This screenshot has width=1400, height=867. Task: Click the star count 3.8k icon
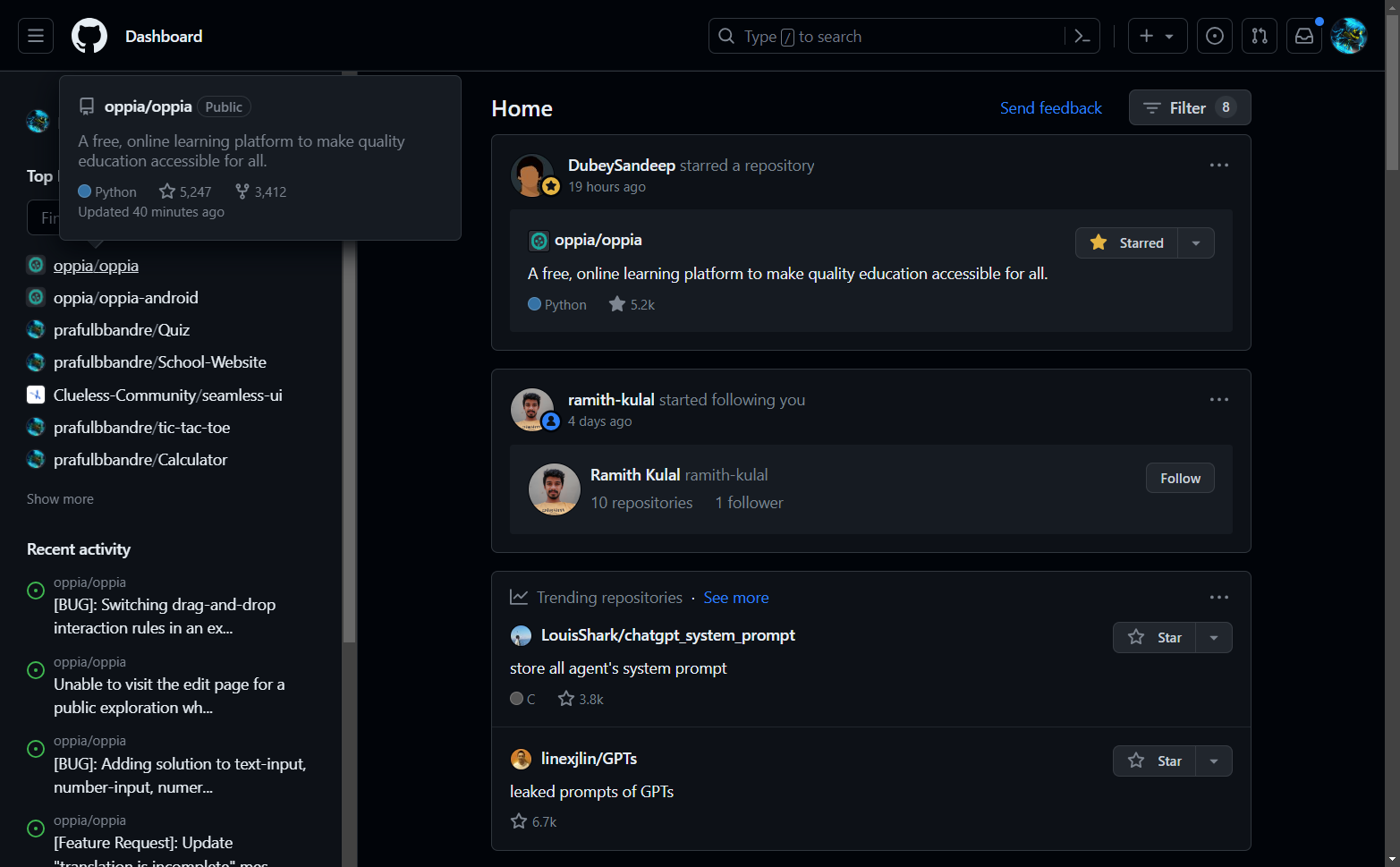[x=566, y=699]
